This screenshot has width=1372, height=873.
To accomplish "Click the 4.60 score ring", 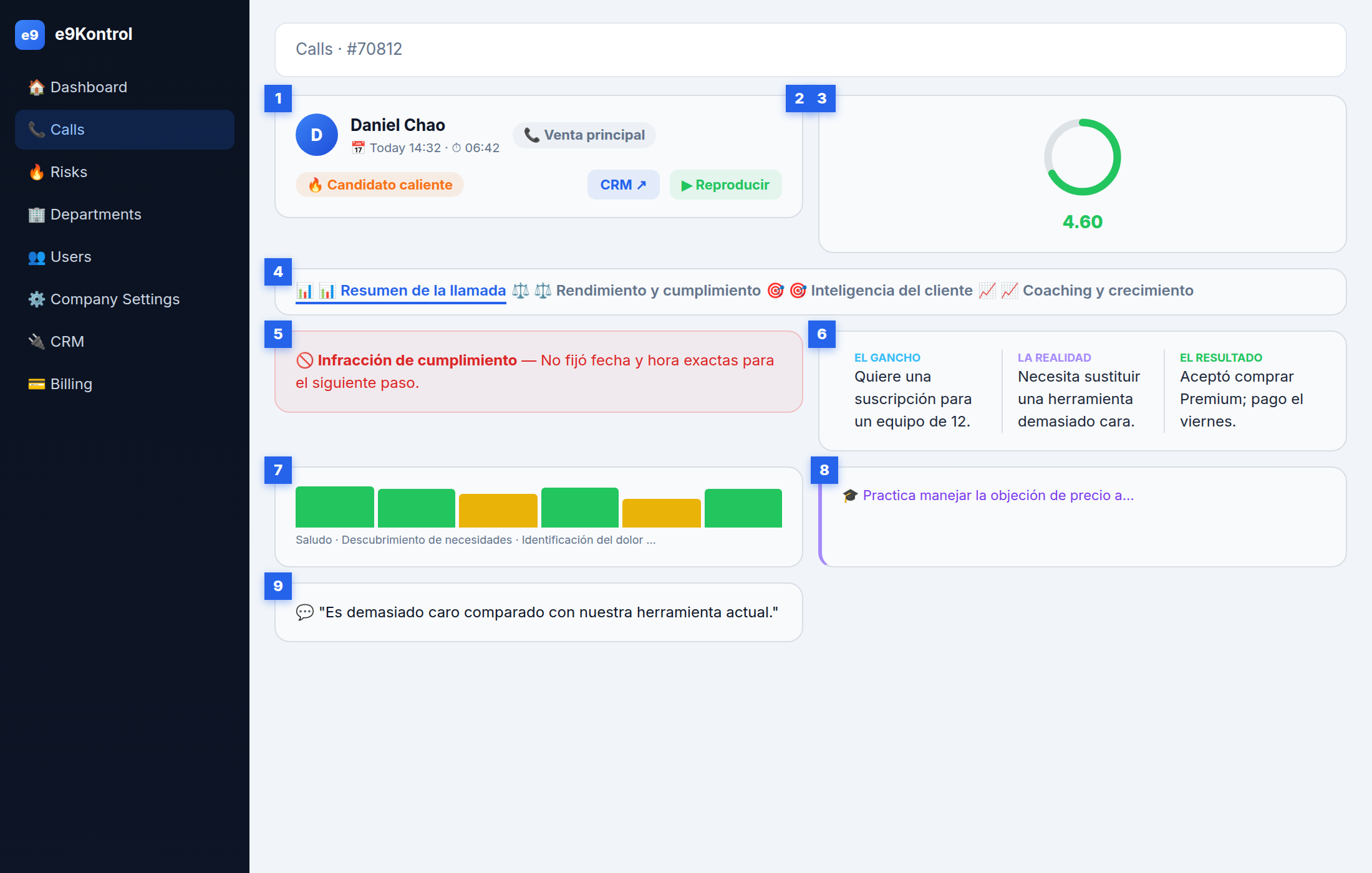I will (x=1083, y=157).
